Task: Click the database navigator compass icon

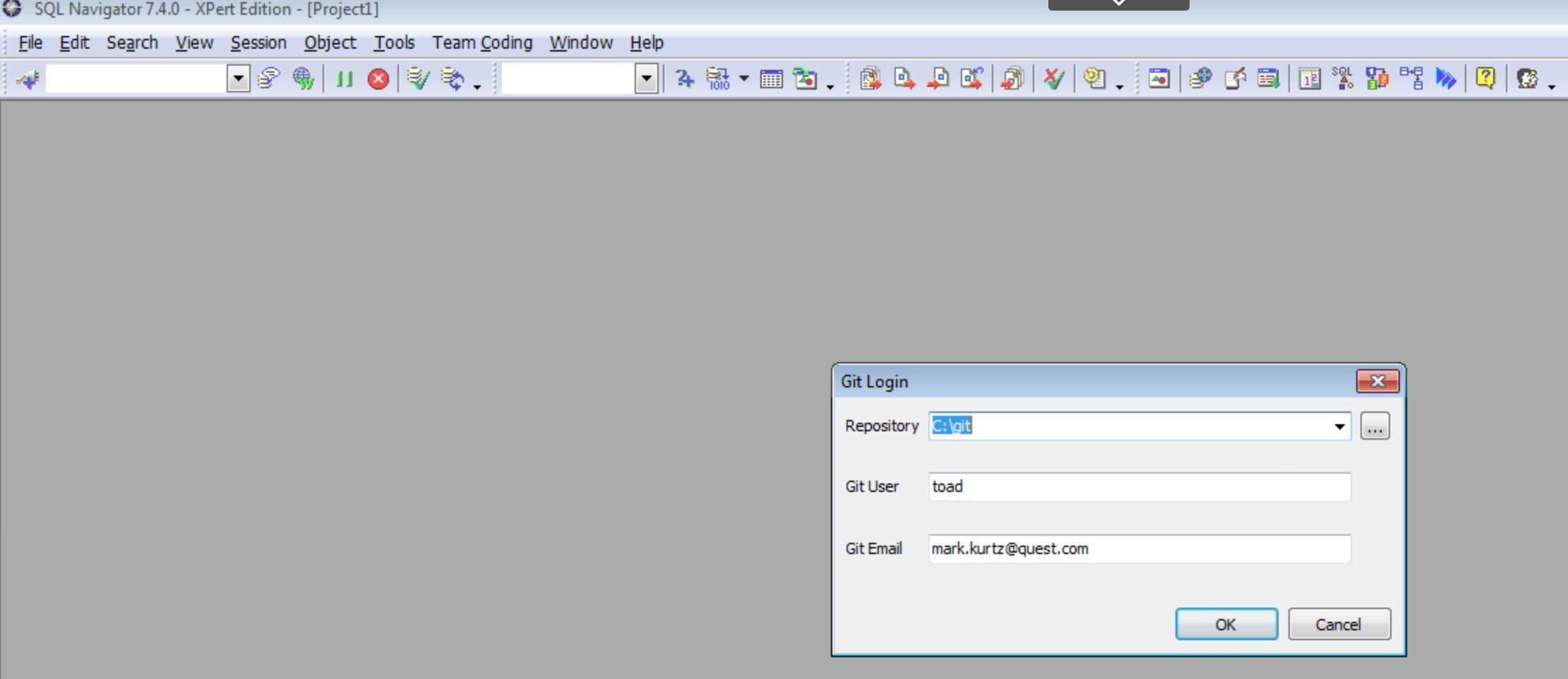Action: [1199, 78]
